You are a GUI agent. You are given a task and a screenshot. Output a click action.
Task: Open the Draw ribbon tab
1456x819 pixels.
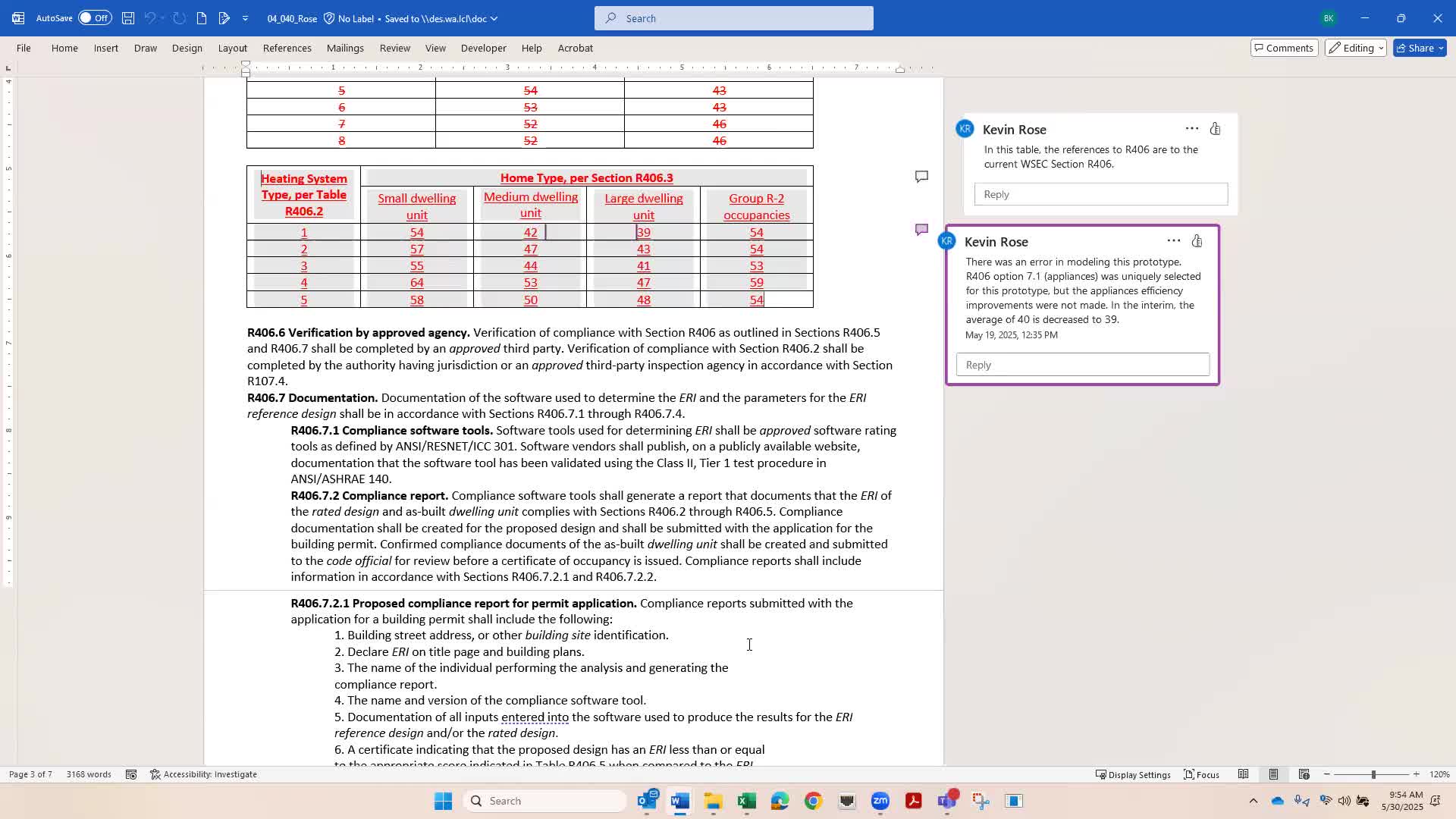(x=146, y=48)
